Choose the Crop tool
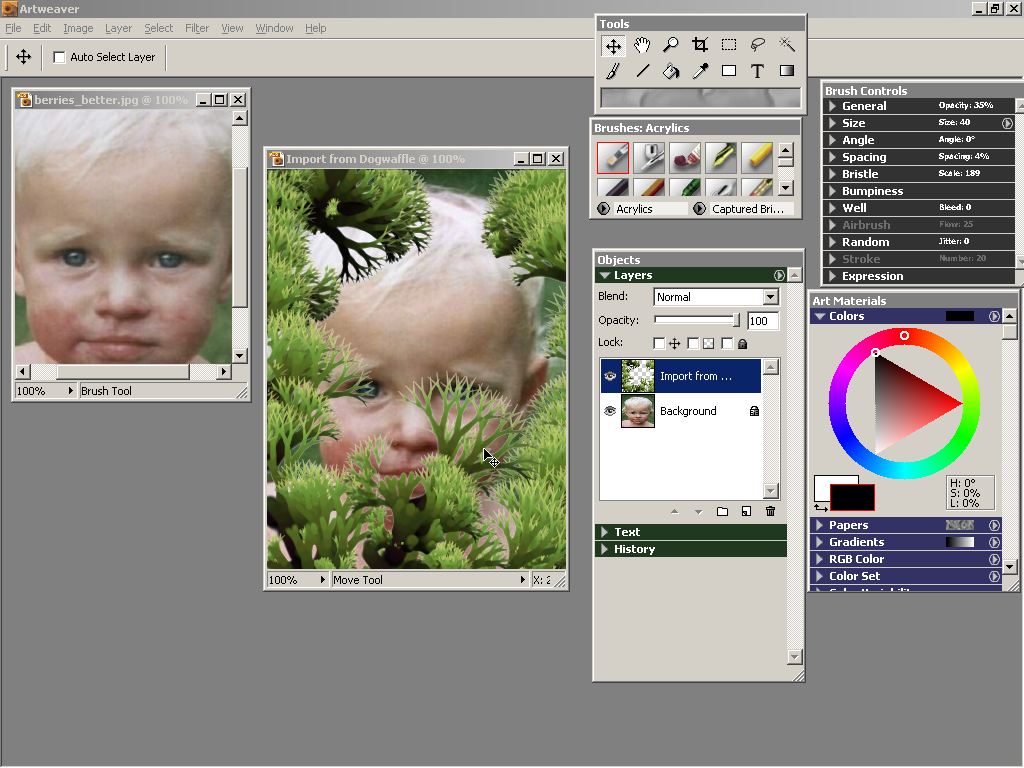The width and height of the screenshot is (1024, 768). tap(700, 45)
